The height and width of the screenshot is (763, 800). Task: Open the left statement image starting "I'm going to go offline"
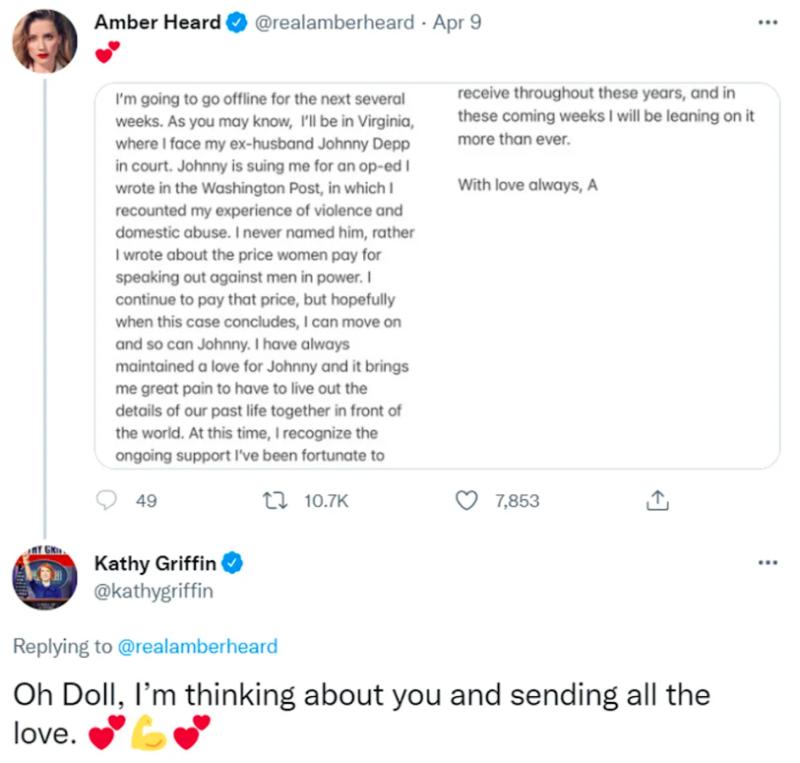click(265, 277)
